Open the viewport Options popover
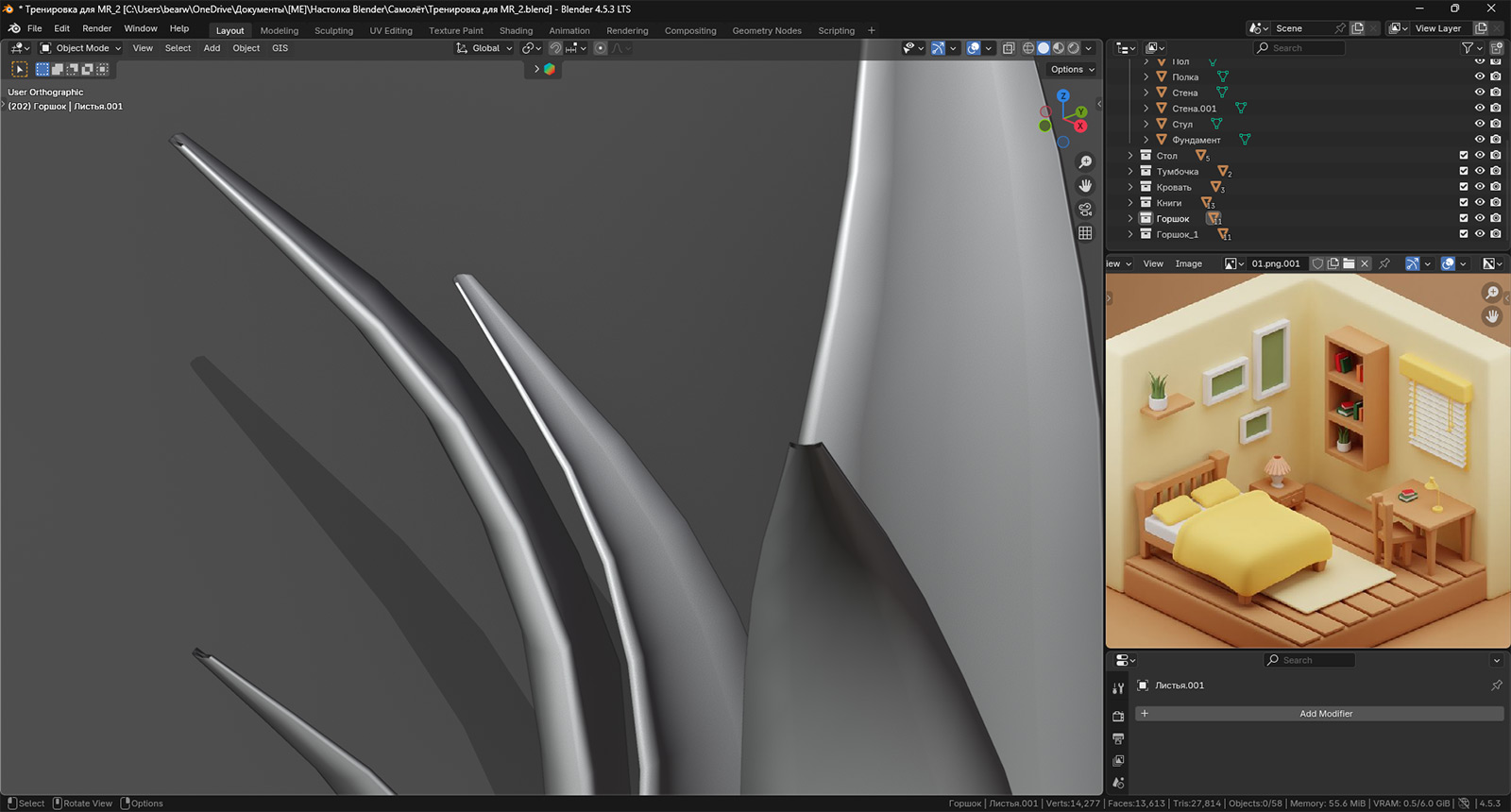Viewport: 1511px width, 812px height. [x=1072, y=70]
